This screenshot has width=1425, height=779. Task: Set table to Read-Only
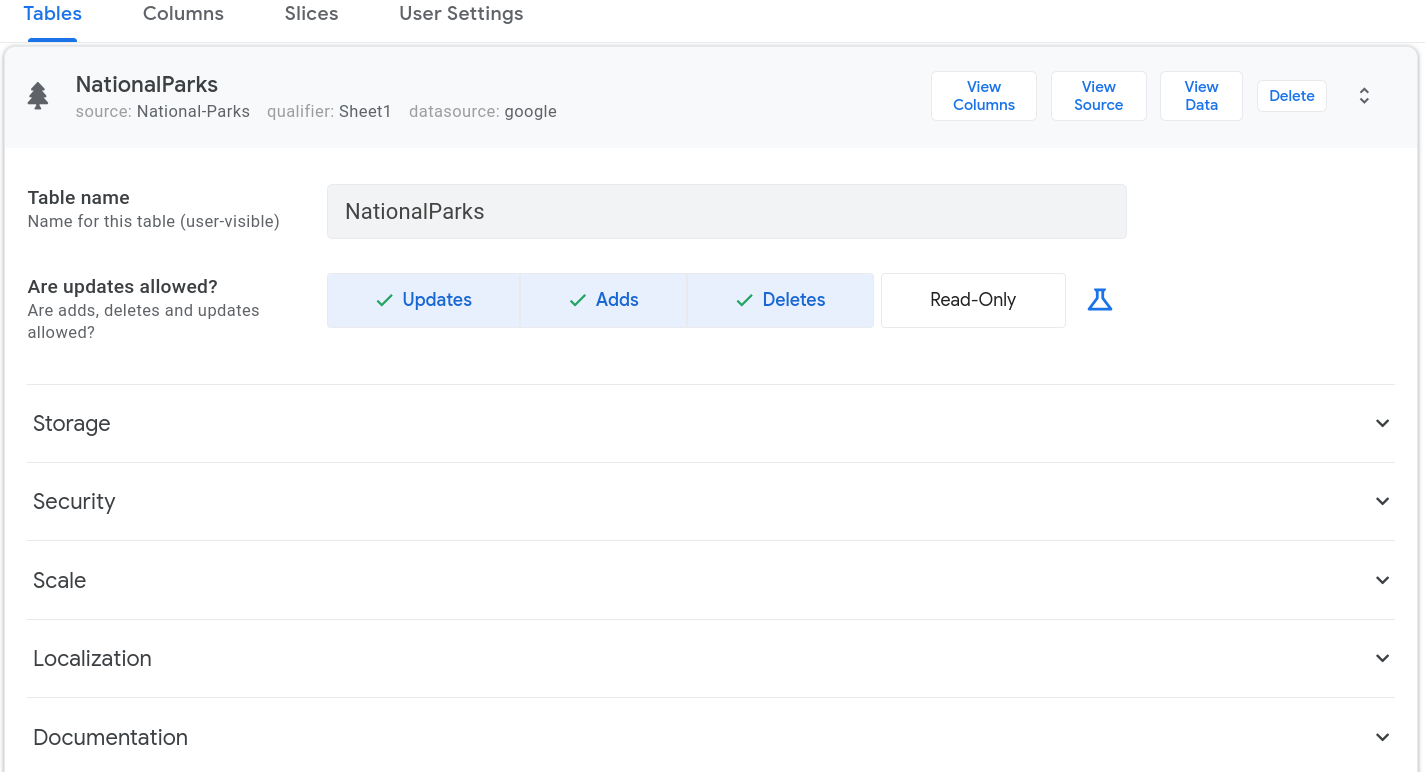coord(973,300)
